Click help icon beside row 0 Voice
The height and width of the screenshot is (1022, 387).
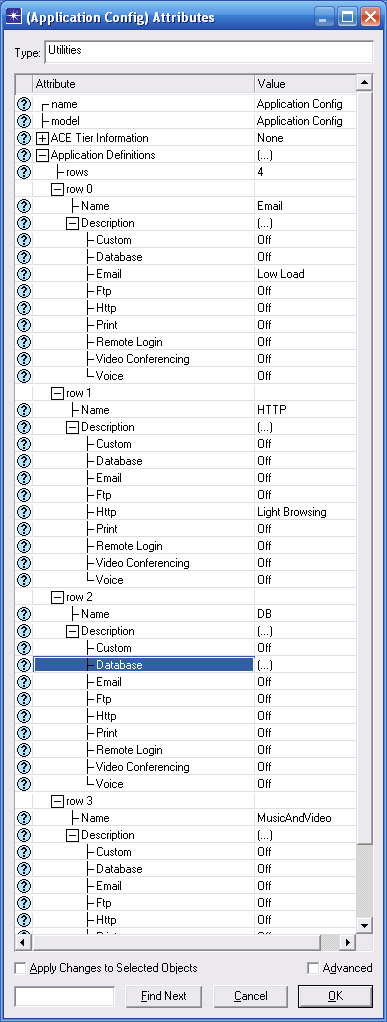click(23, 375)
